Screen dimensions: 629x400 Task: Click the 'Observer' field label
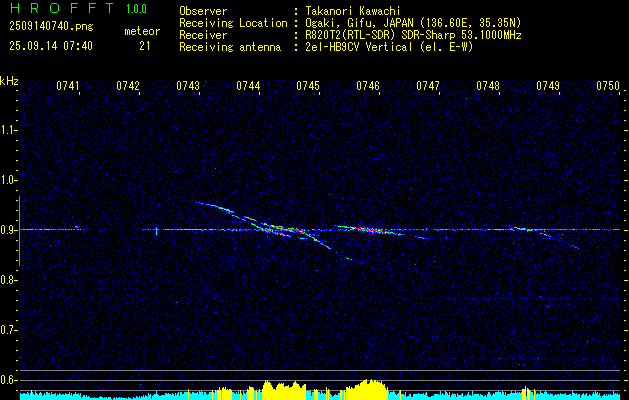[x=203, y=12]
